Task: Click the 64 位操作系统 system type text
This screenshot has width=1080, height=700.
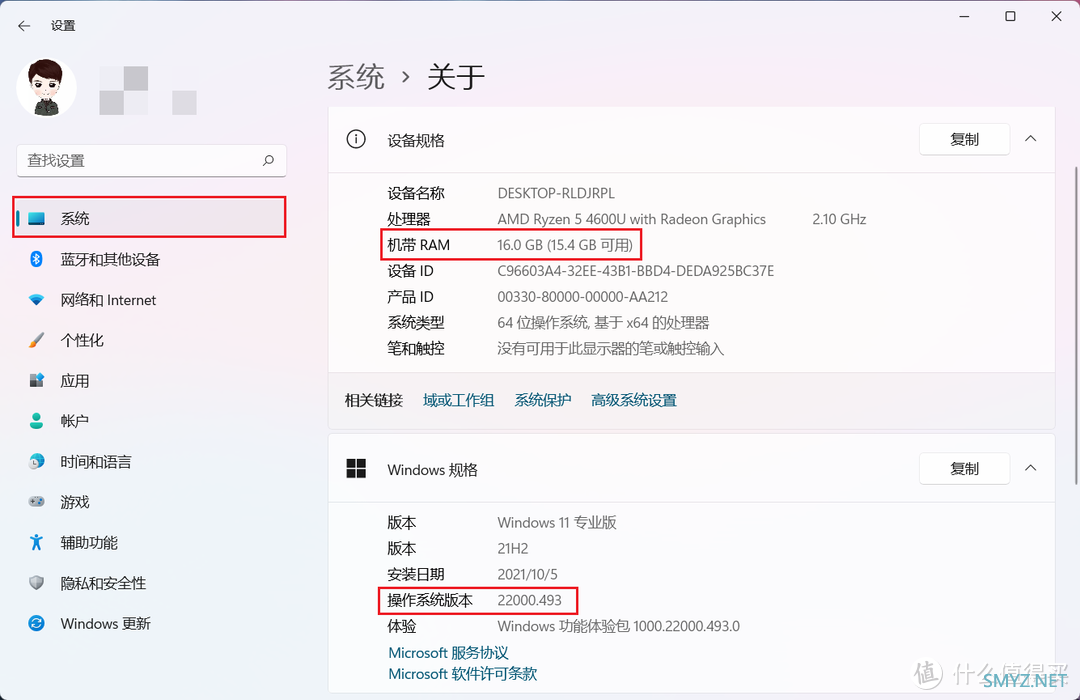Action: (x=603, y=322)
